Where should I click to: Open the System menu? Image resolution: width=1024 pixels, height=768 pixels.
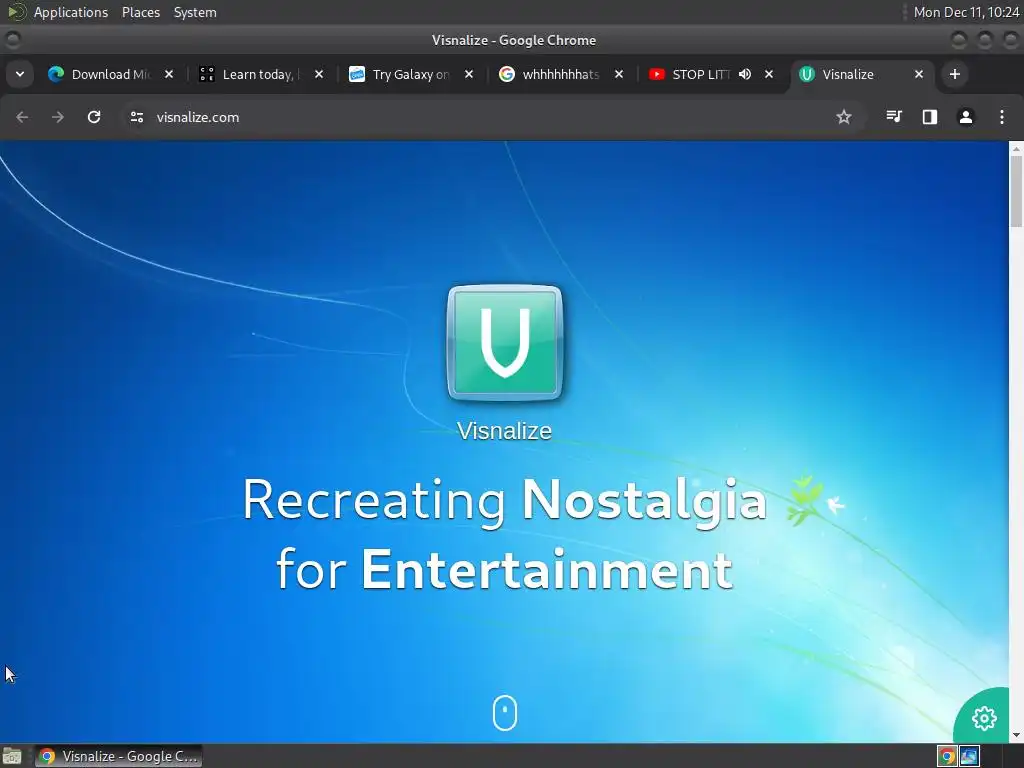pos(195,12)
